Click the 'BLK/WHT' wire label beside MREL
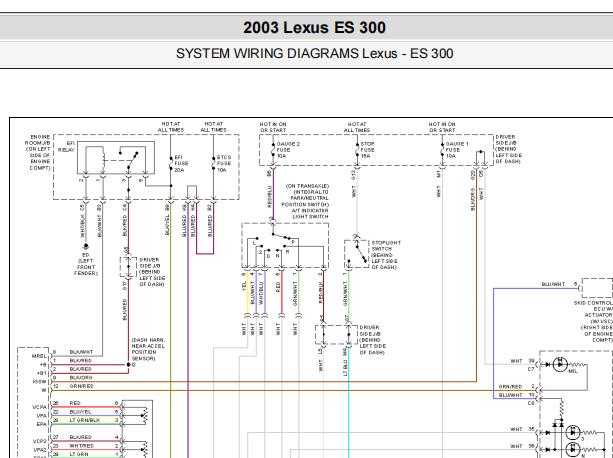613x458 pixels. tap(81, 352)
